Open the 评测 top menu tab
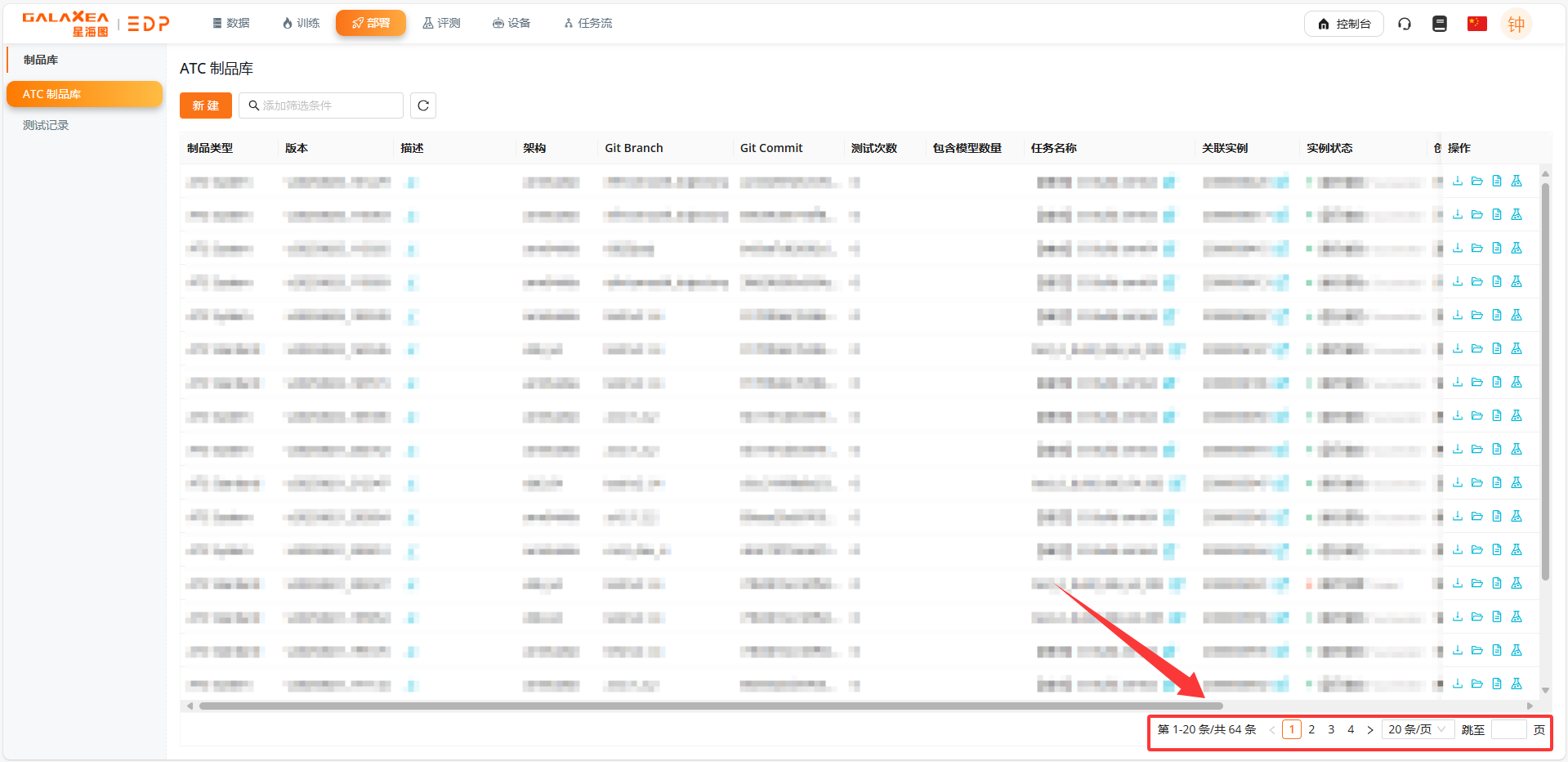 pos(441,23)
